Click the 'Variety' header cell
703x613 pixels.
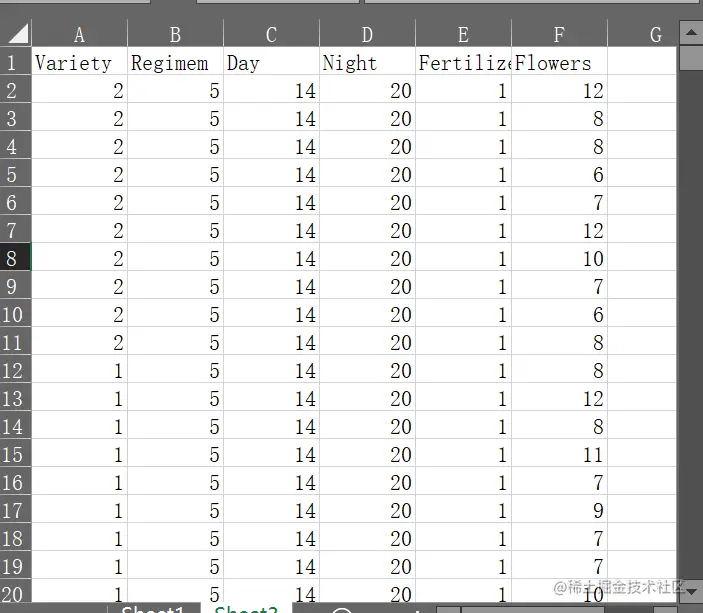click(79, 61)
